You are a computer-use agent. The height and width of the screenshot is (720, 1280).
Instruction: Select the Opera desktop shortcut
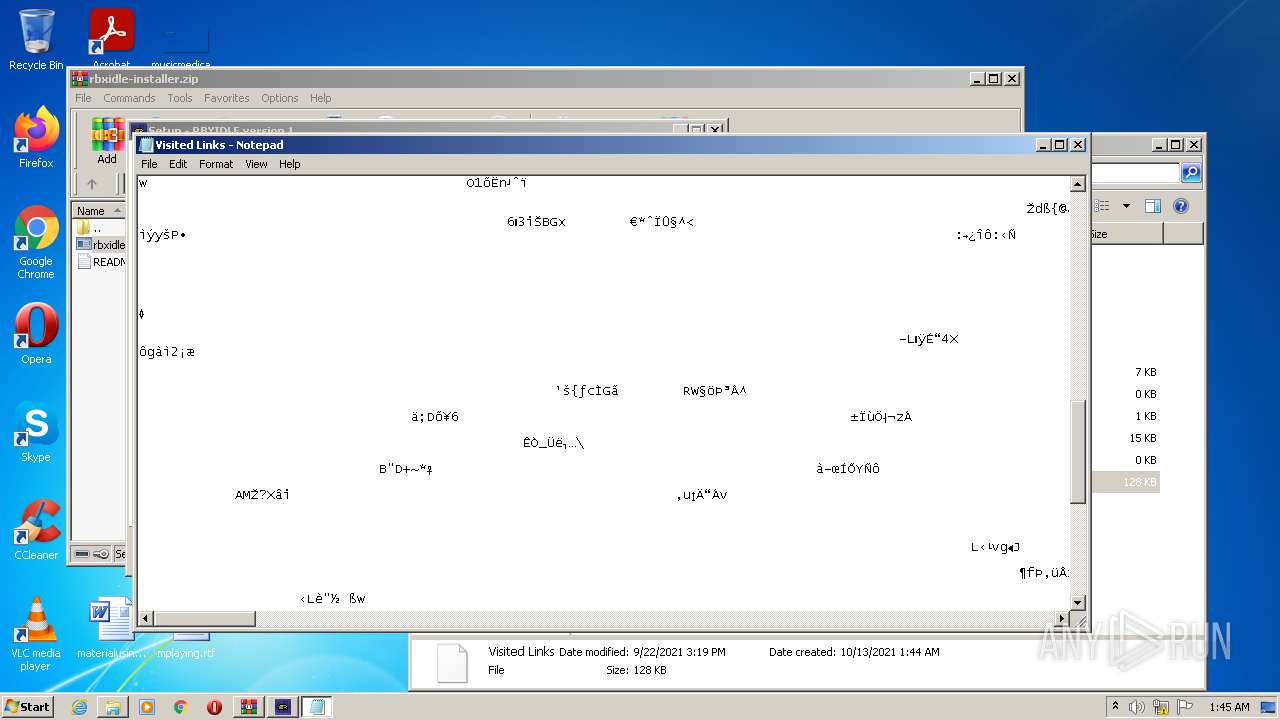click(36, 334)
